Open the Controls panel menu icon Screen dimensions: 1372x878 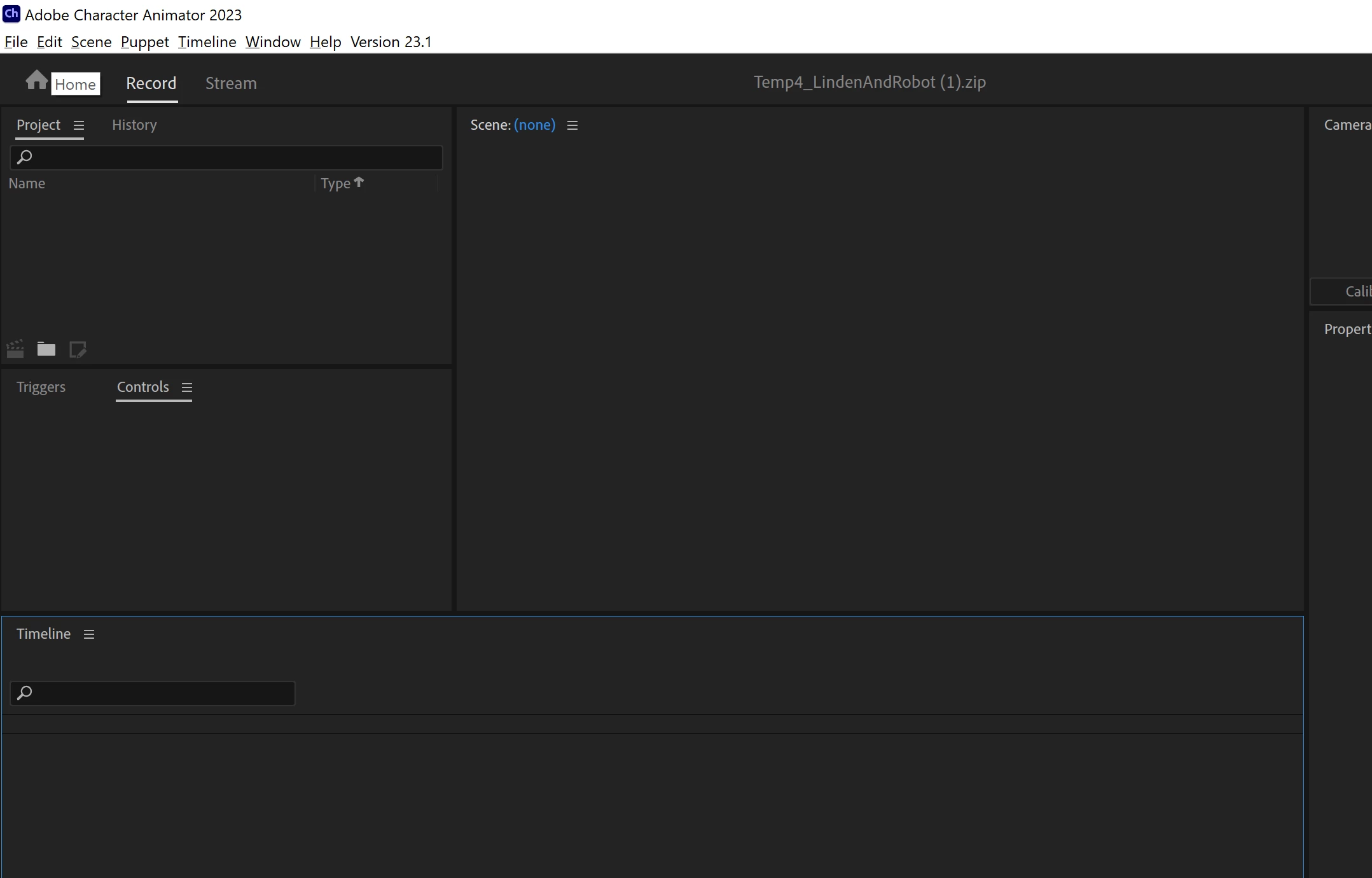186,387
